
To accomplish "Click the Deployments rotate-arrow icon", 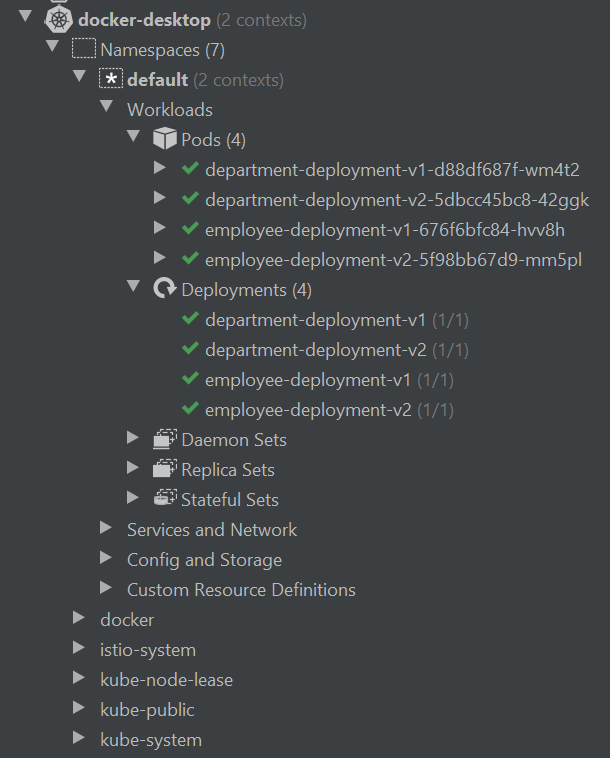I will 164,290.
